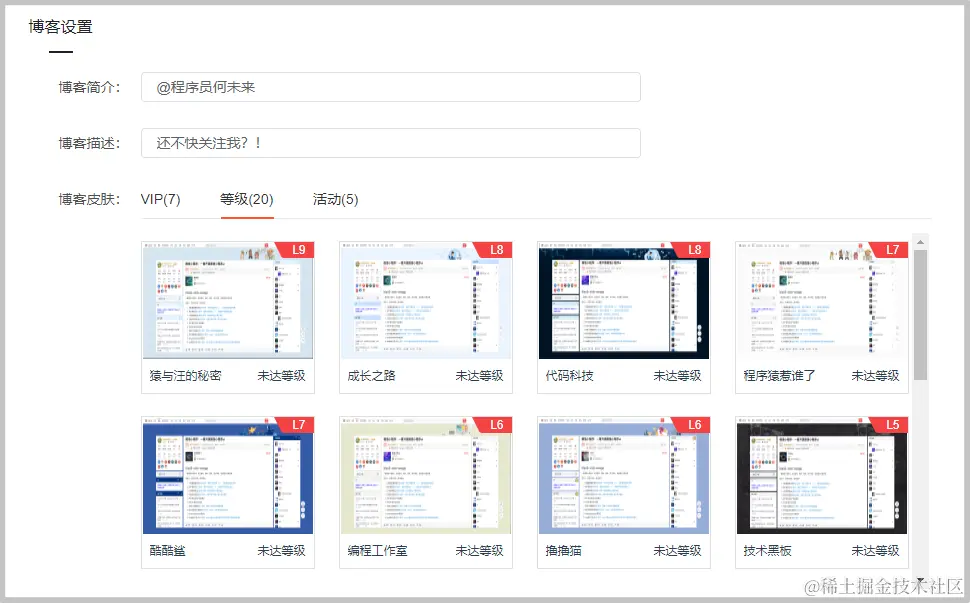Click the L6 badge on 撸撸猫 skin
The width and height of the screenshot is (970, 603).
coord(695,424)
